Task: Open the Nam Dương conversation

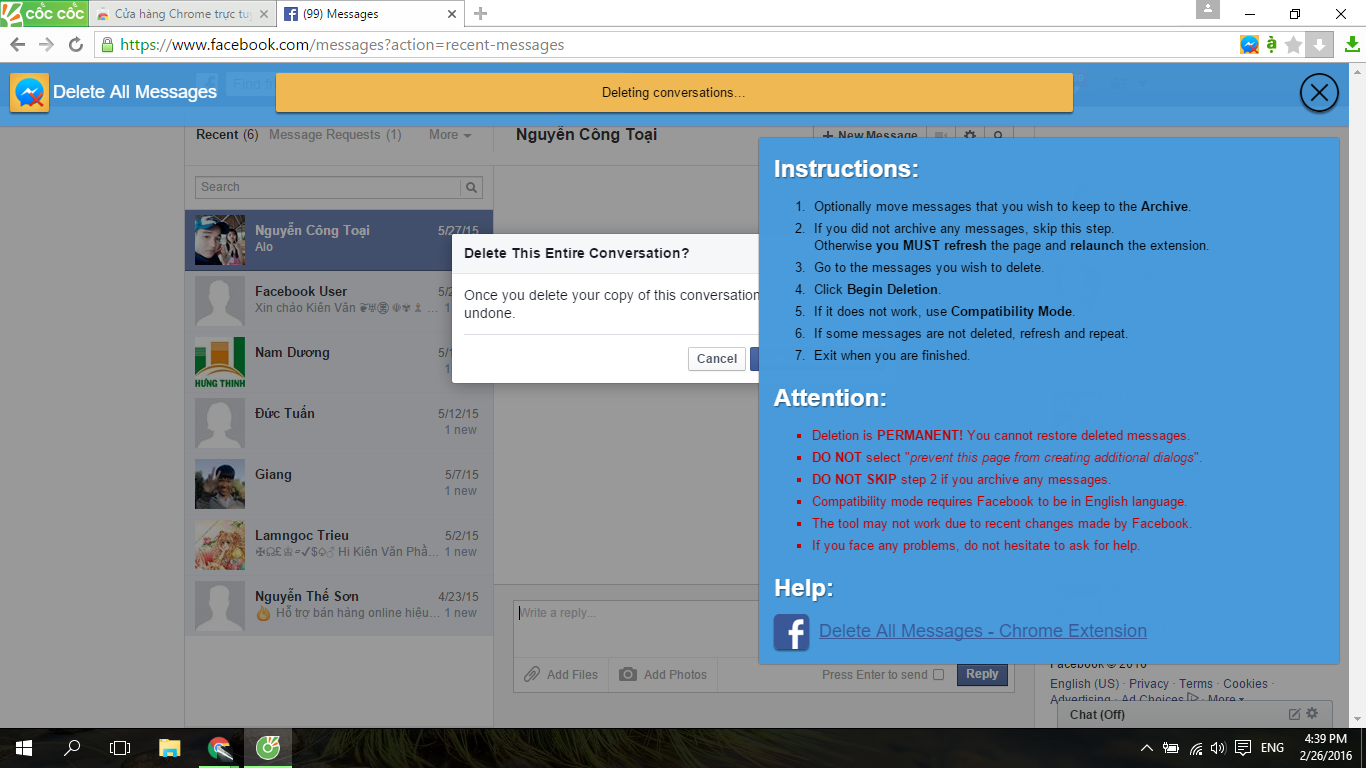Action: (338, 362)
